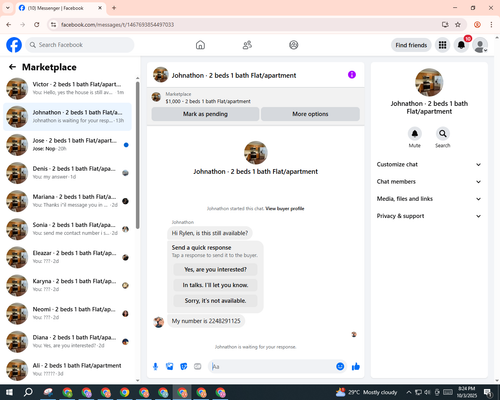Open Mariana conversation in the list
The width and height of the screenshot is (500, 400).
tap(67, 201)
